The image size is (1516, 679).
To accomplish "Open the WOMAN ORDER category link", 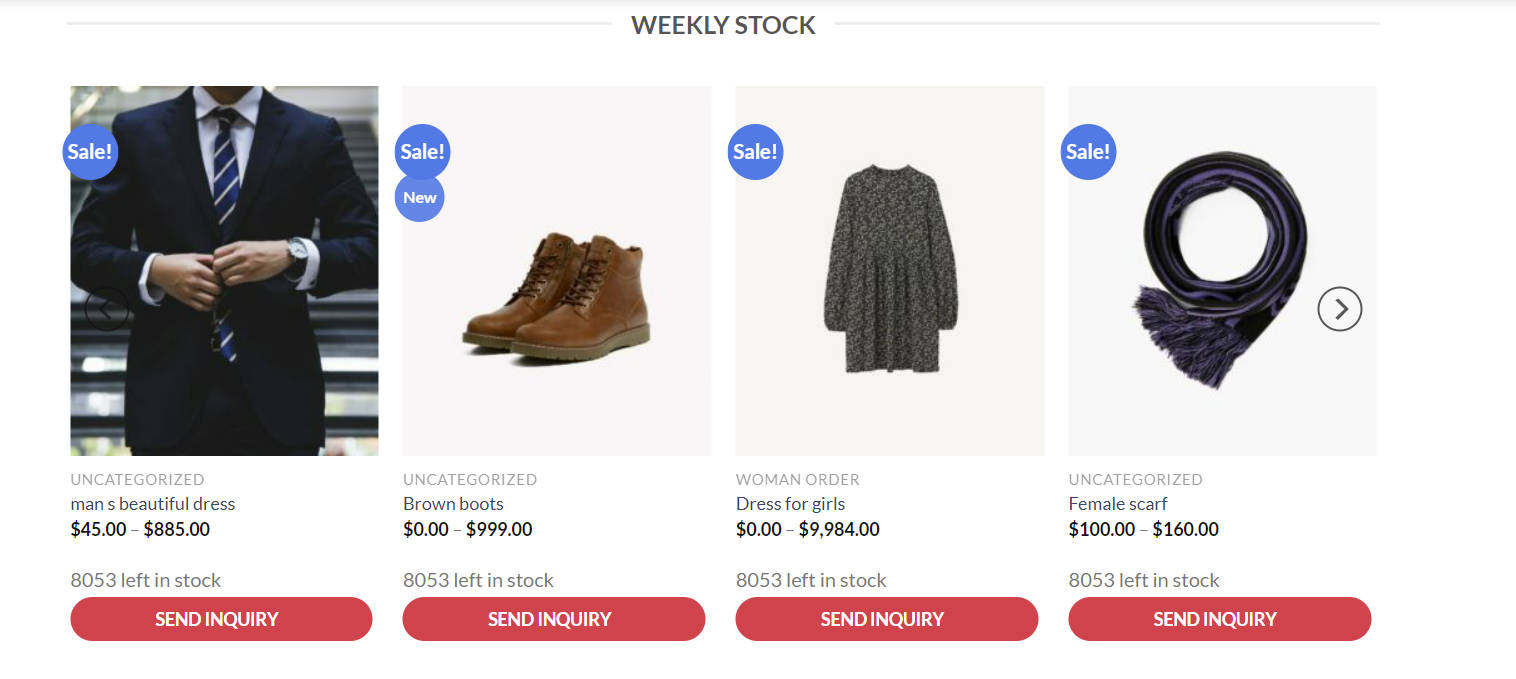I will click(798, 480).
